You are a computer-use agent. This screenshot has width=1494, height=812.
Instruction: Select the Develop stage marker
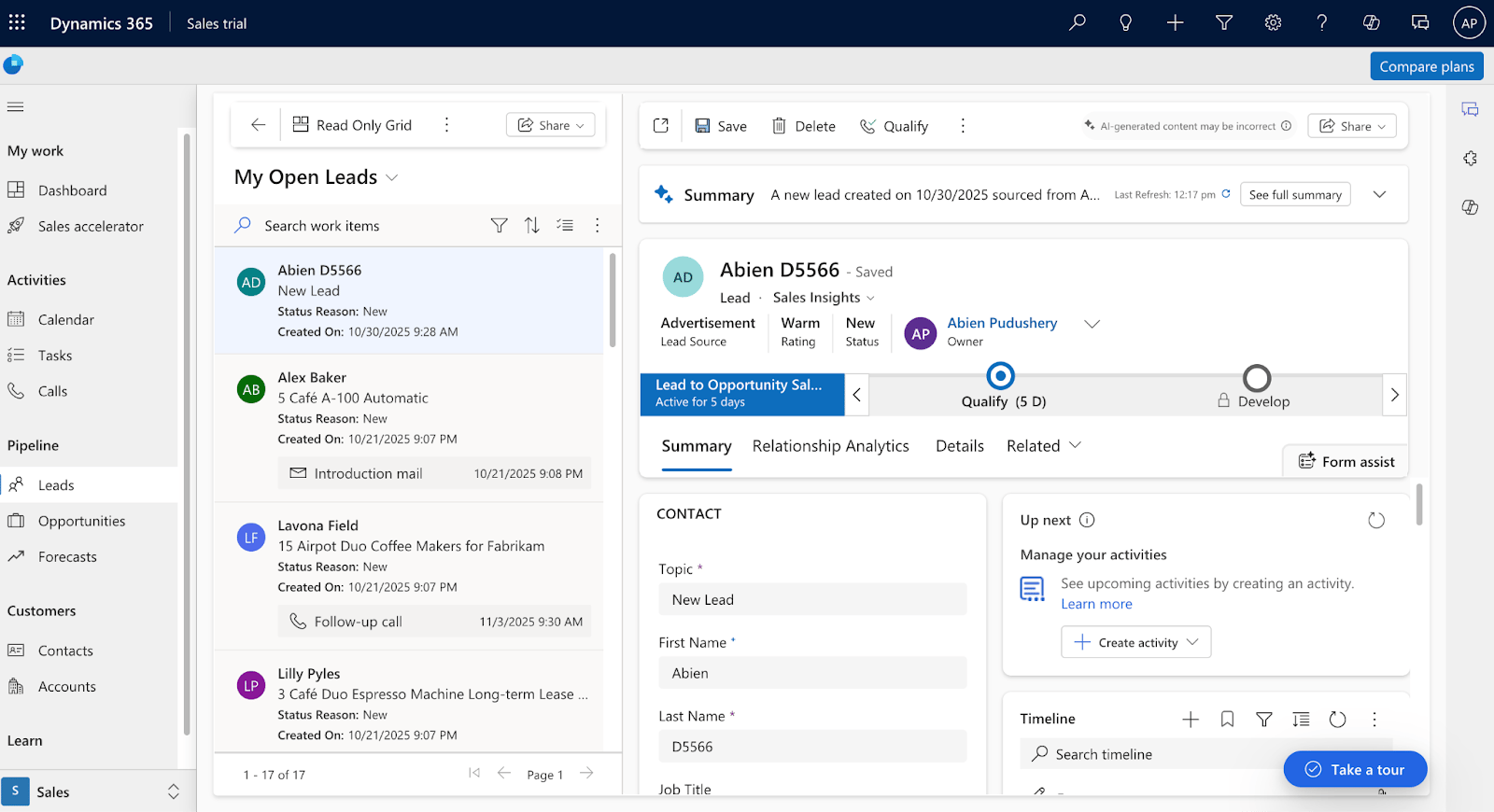(x=1257, y=378)
